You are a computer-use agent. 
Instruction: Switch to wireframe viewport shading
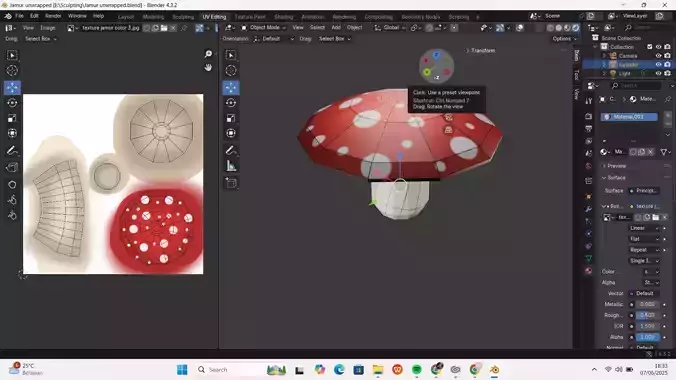click(x=551, y=28)
